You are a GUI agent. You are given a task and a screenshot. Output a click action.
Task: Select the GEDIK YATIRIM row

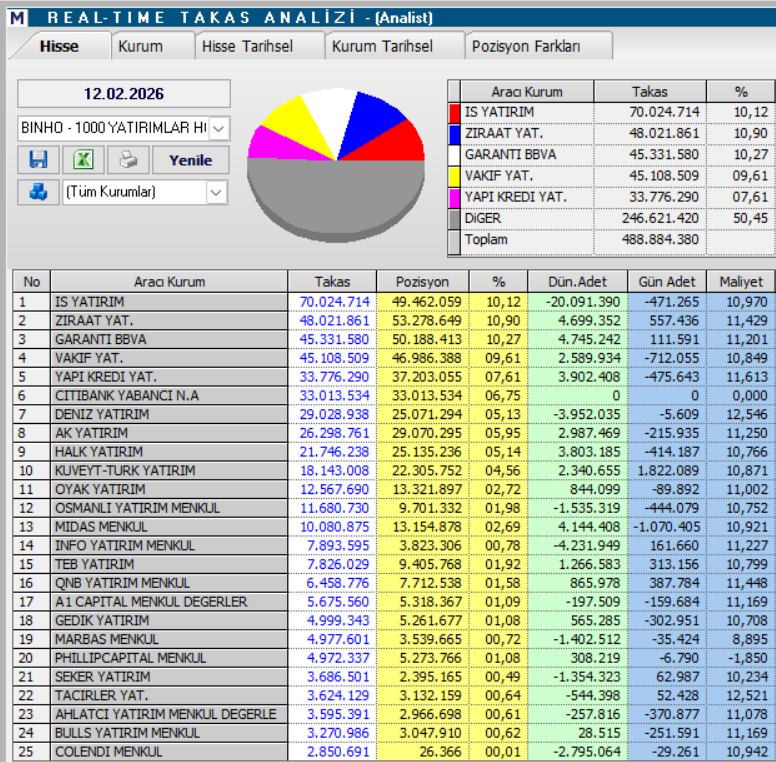pos(394,620)
